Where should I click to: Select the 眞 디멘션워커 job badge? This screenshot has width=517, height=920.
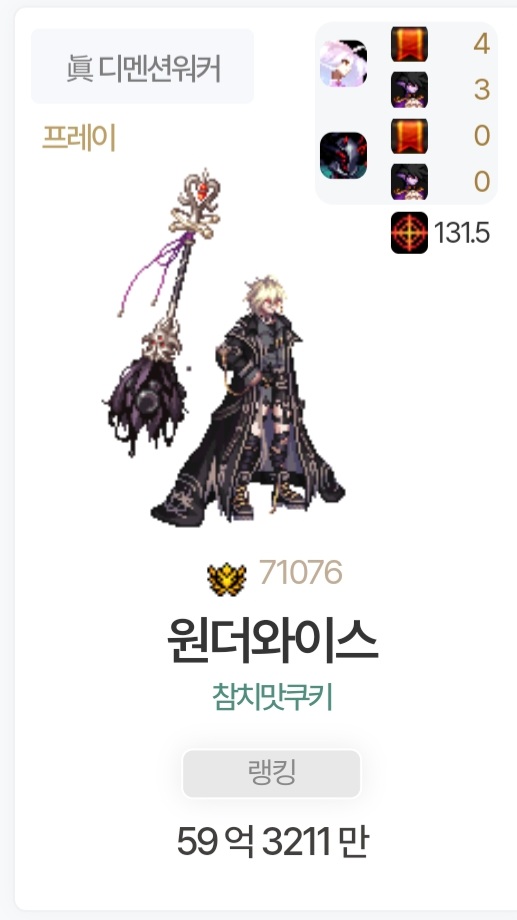143,66
